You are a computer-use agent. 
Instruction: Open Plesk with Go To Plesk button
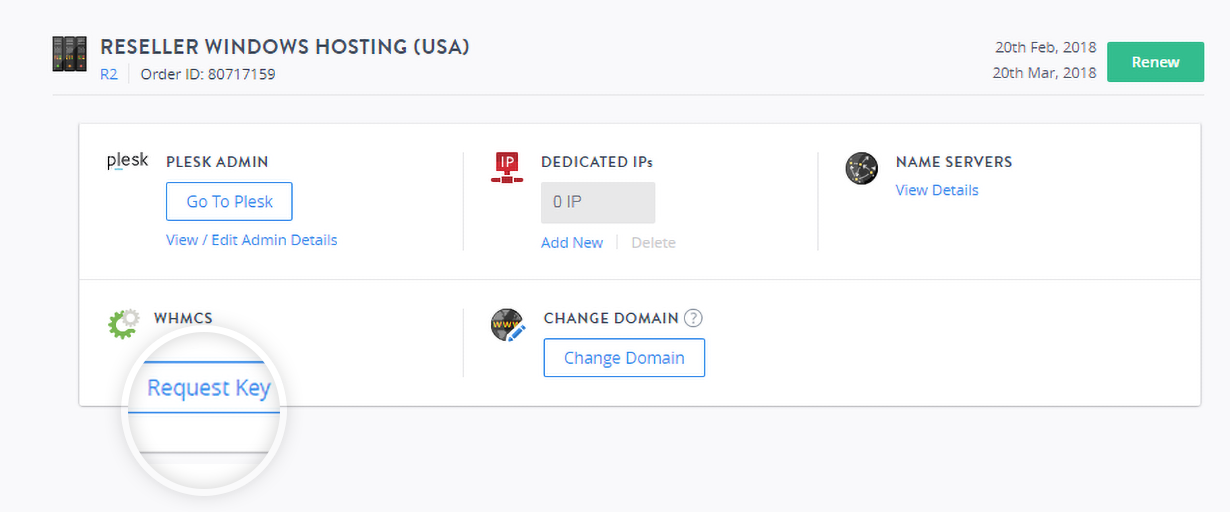pos(229,201)
